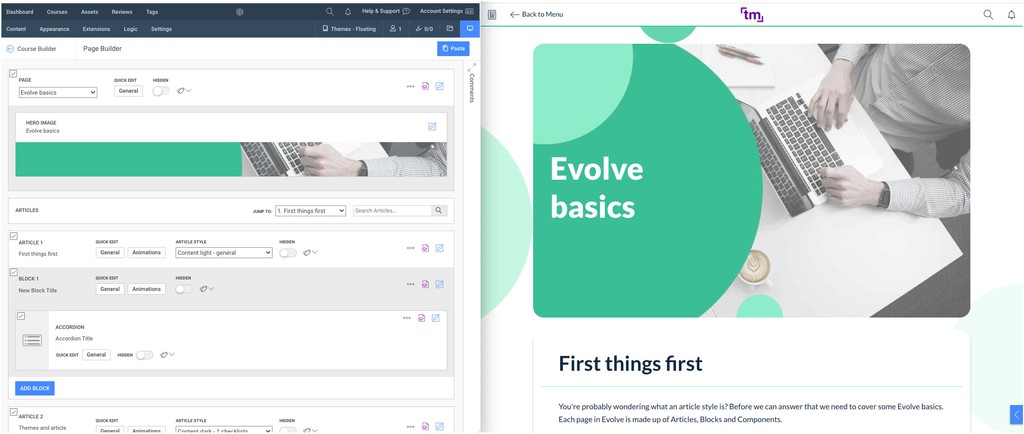This screenshot has width=1024, height=434.
Task: Tick the Article 2 checkbox
Action: [x=13, y=412]
